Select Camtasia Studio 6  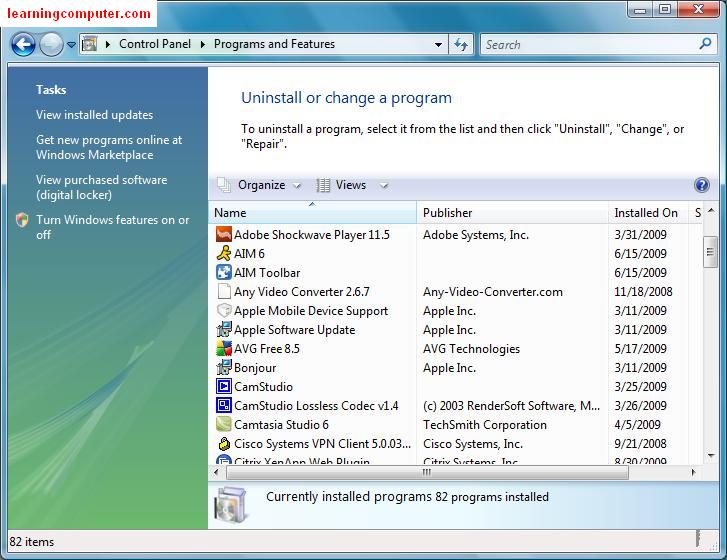tap(281, 425)
